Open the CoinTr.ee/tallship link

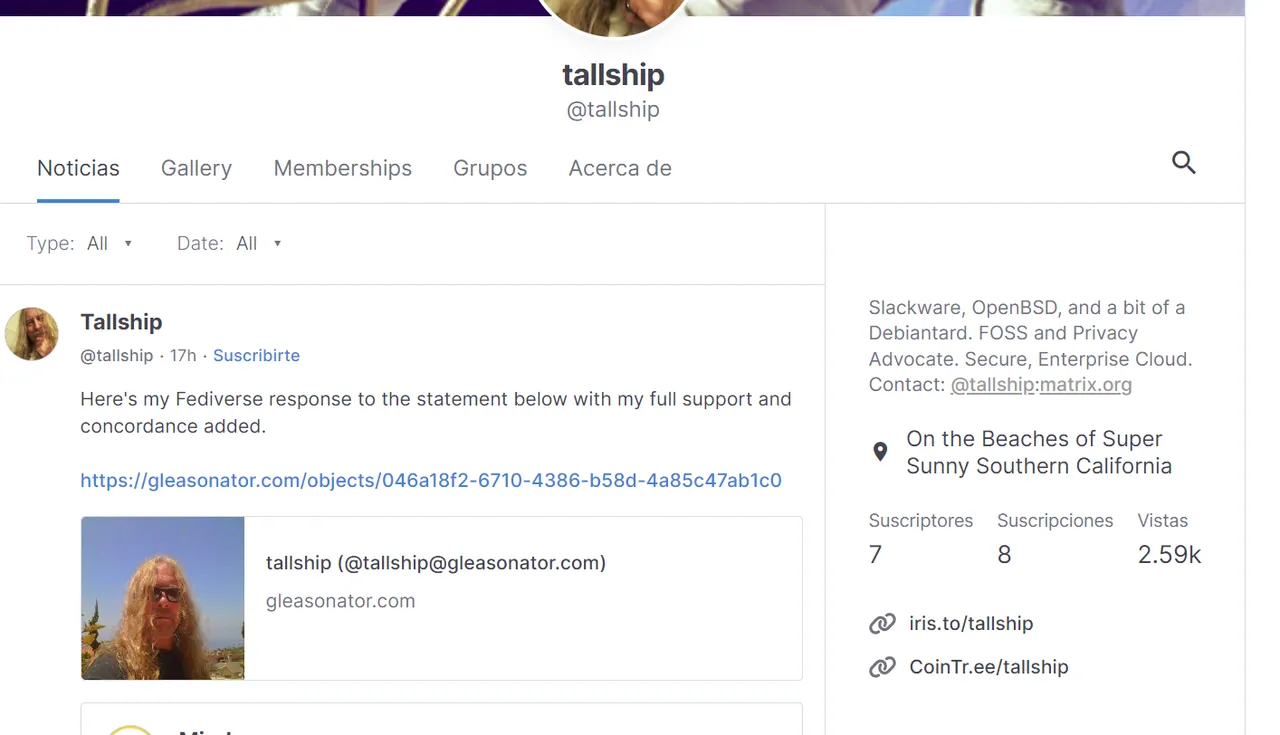pos(989,667)
